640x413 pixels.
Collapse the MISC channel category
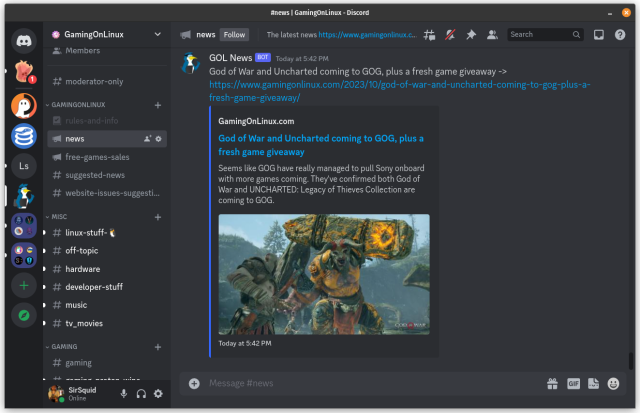click(x=60, y=216)
